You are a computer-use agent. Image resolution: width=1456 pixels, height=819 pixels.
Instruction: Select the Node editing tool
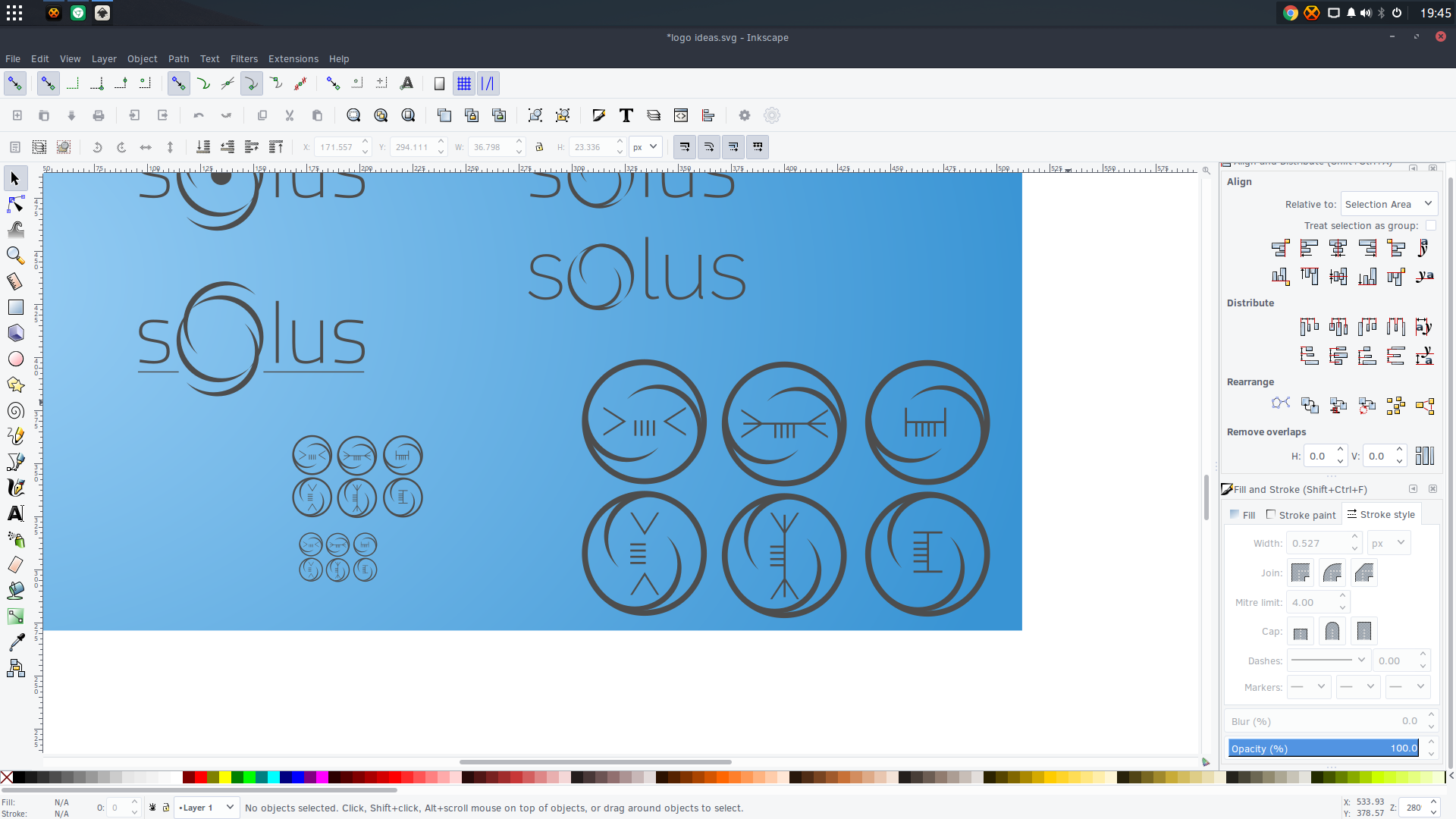click(x=15, y=205)
